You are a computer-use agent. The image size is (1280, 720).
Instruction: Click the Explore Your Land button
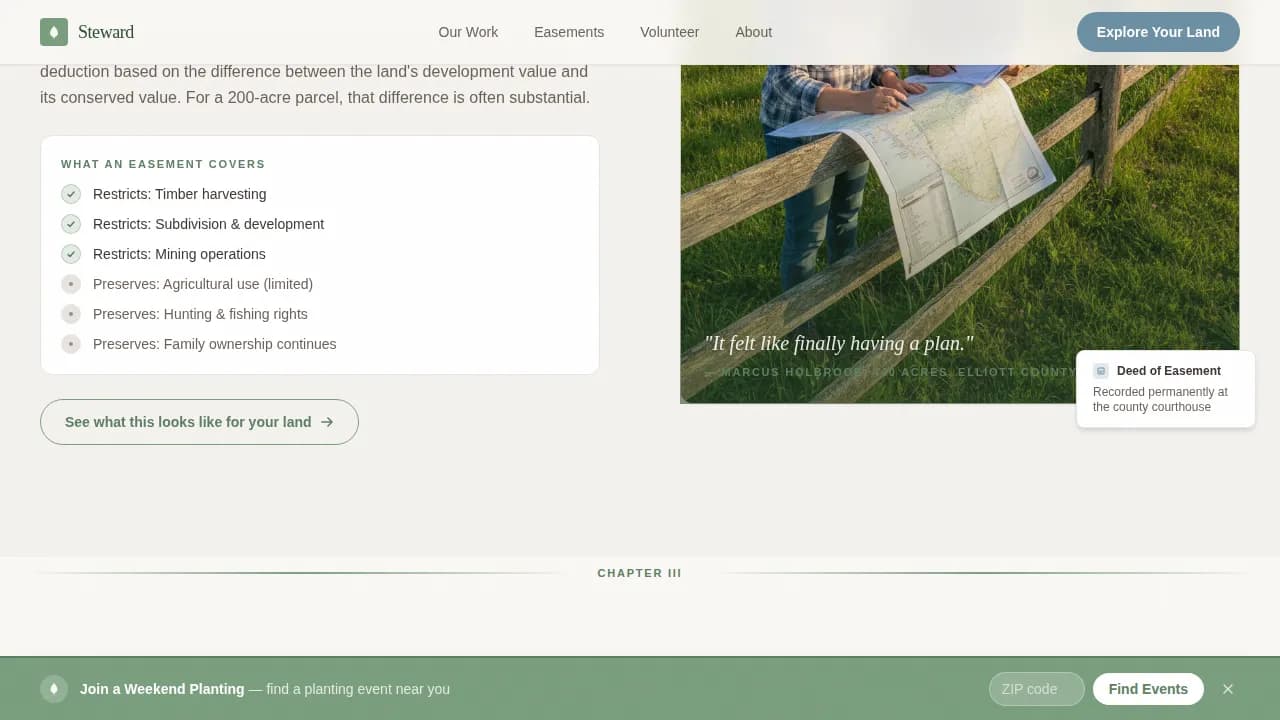pyautogui.click(x=1158, y=32)
